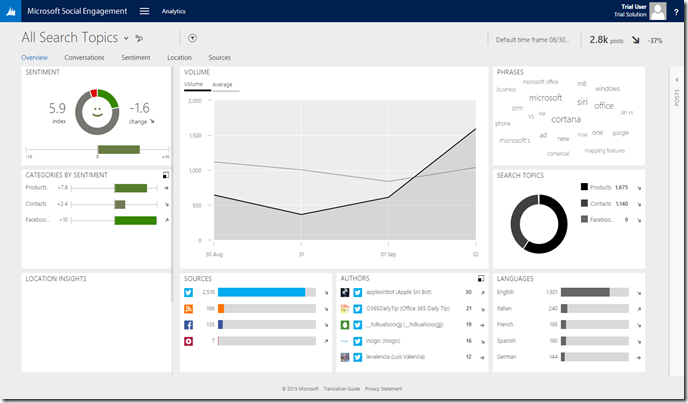688x403 pixels.
Task: Open the Default time frame selector
Action: tap(533, 40)
